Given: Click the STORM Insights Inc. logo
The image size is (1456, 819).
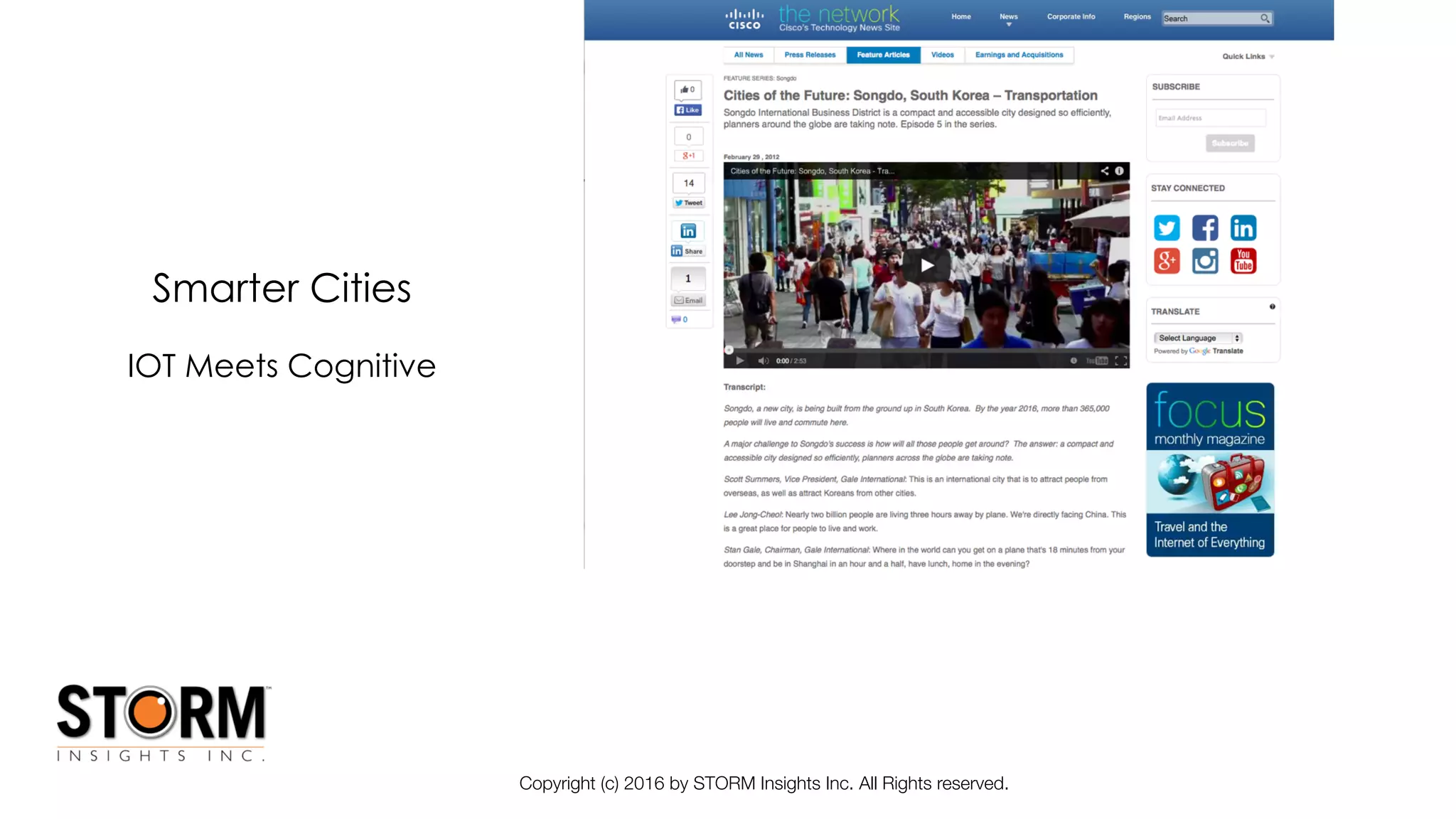Looking at the screenshot, I should [x=164, y=723].
